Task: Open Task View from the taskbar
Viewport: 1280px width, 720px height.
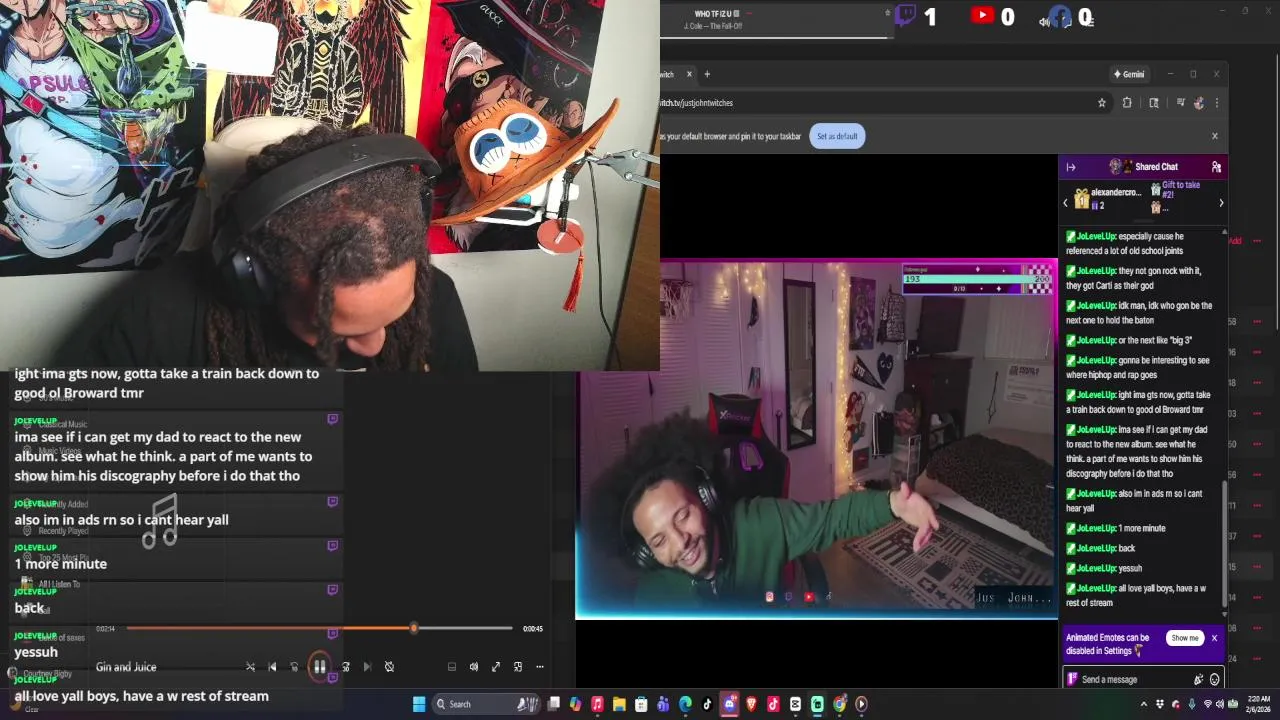Action: [x=553, y=704]
